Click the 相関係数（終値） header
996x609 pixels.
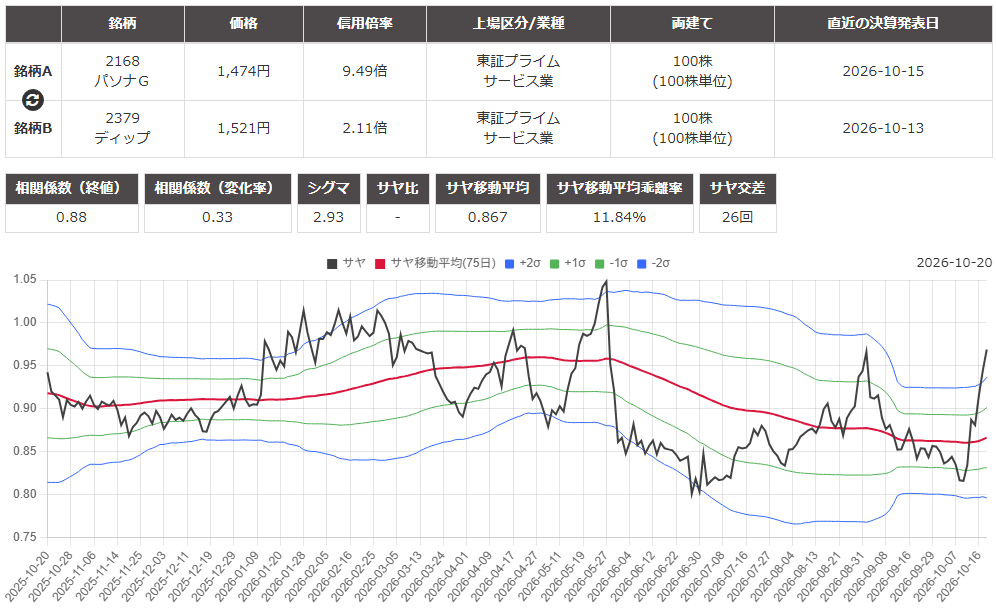(x=72, y=189)
